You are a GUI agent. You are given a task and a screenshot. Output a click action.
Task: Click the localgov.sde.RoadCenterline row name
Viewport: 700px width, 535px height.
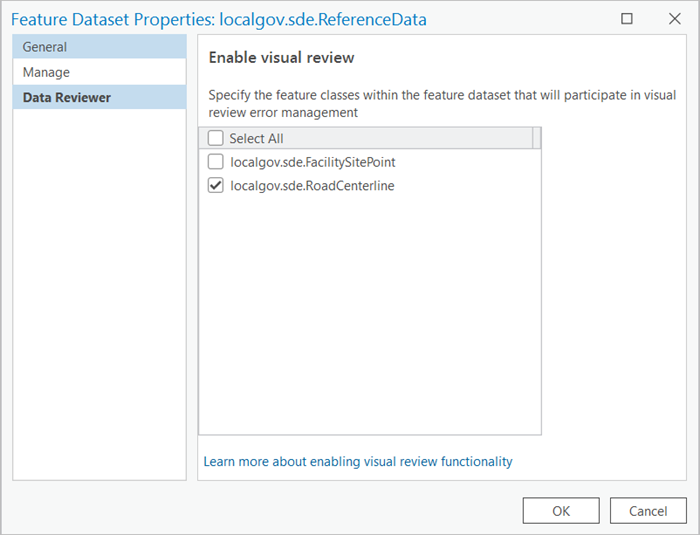(312, 185)
